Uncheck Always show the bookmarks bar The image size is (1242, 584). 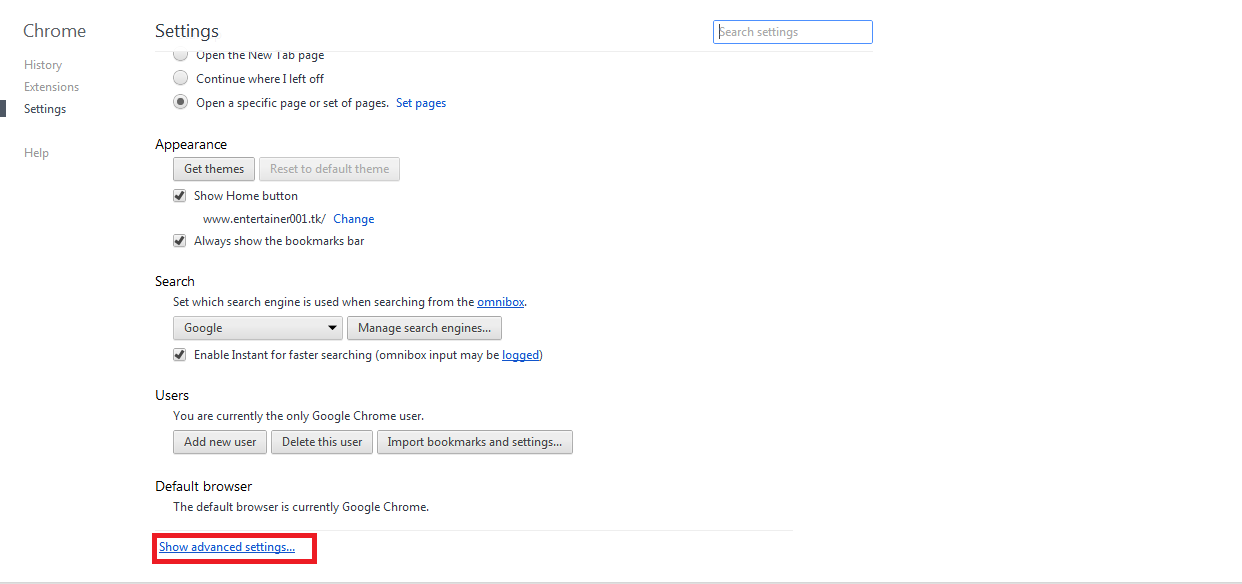pos(180,241)
